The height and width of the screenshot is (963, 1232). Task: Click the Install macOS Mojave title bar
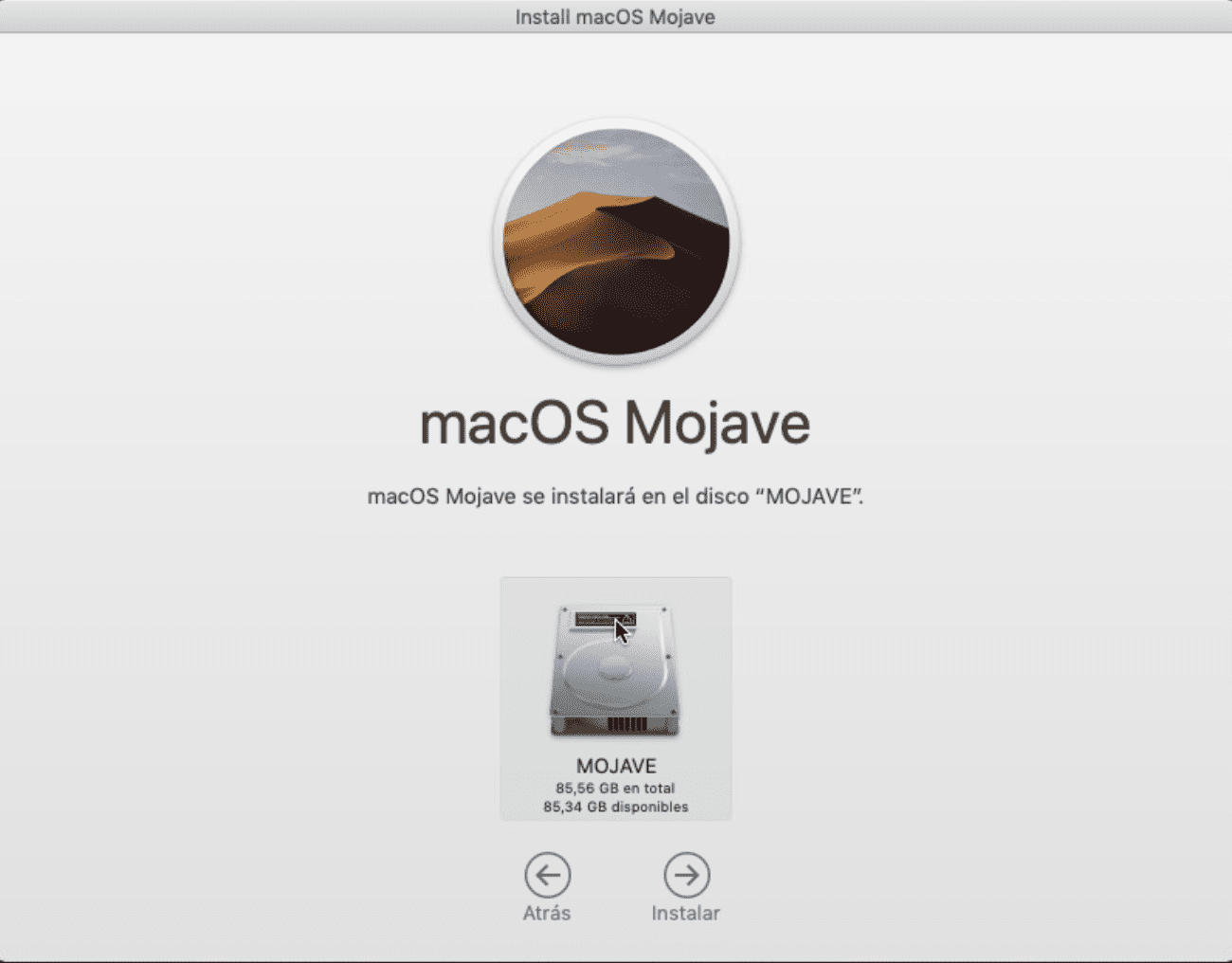point(615,16)
